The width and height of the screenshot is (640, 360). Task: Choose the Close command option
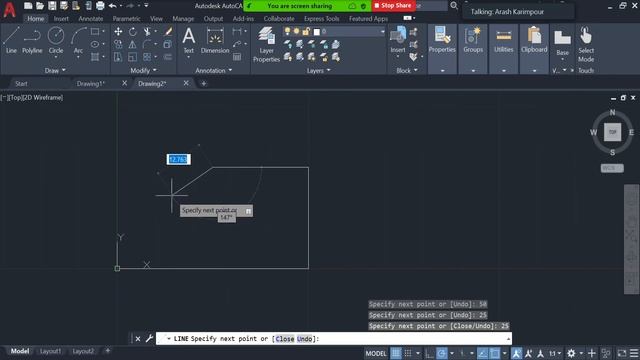pos(284,339)
